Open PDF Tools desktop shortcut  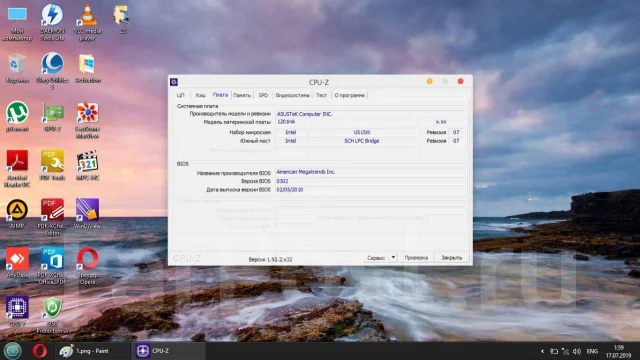[52, 165]
